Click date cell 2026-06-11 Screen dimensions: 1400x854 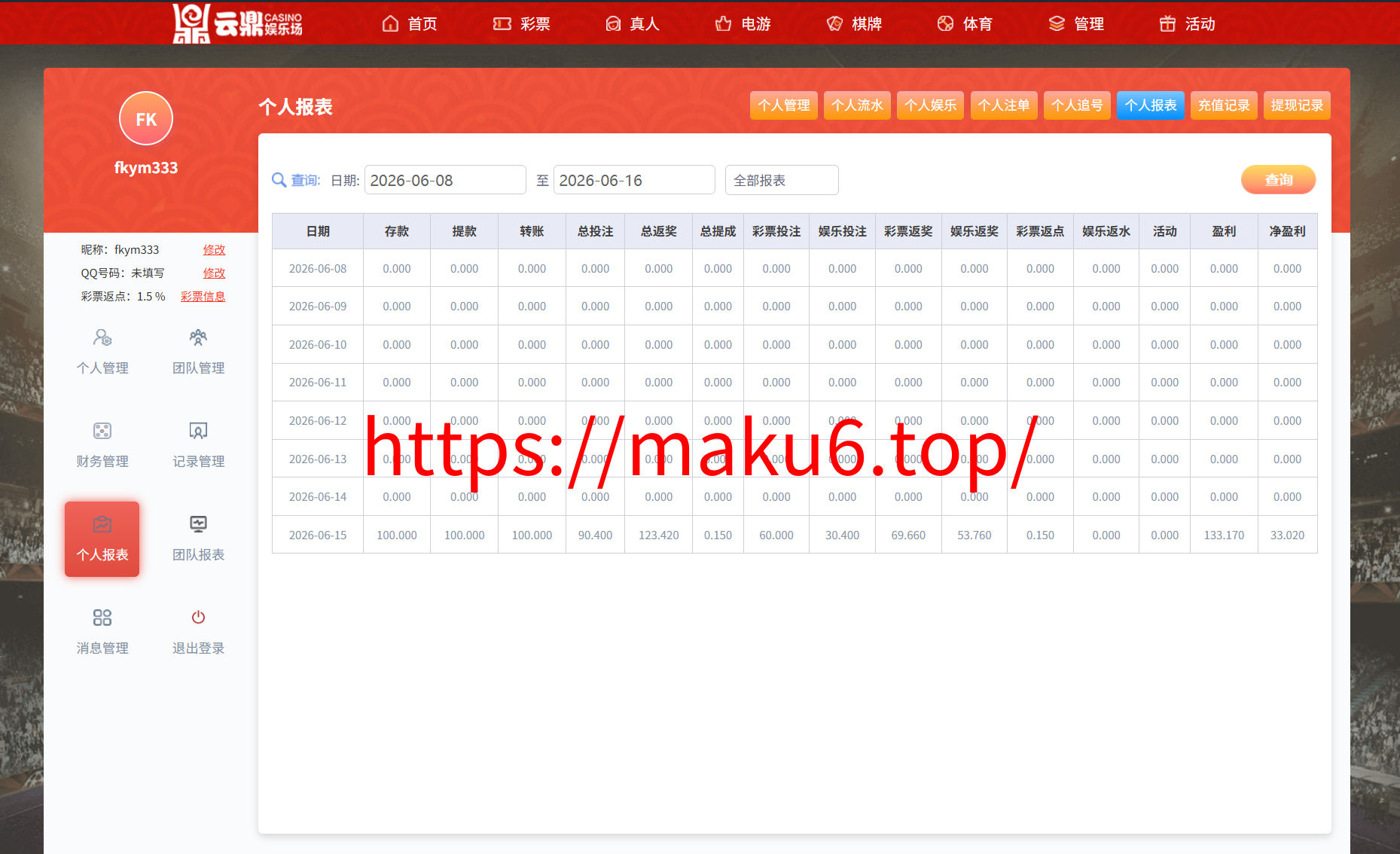pos(318,382)
